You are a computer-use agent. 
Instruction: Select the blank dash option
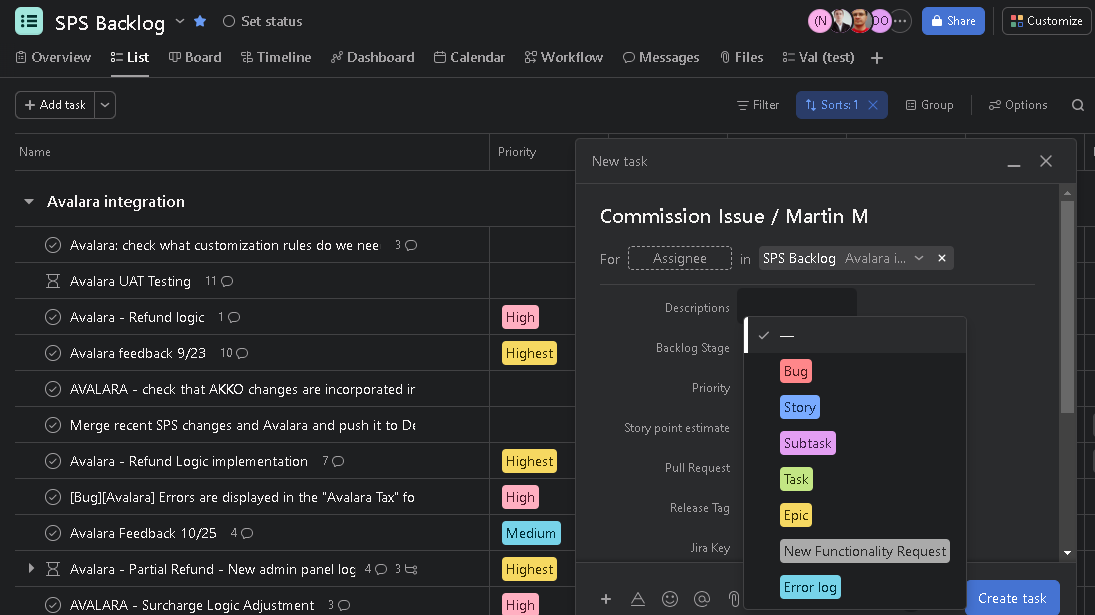(x=856, y=335)
